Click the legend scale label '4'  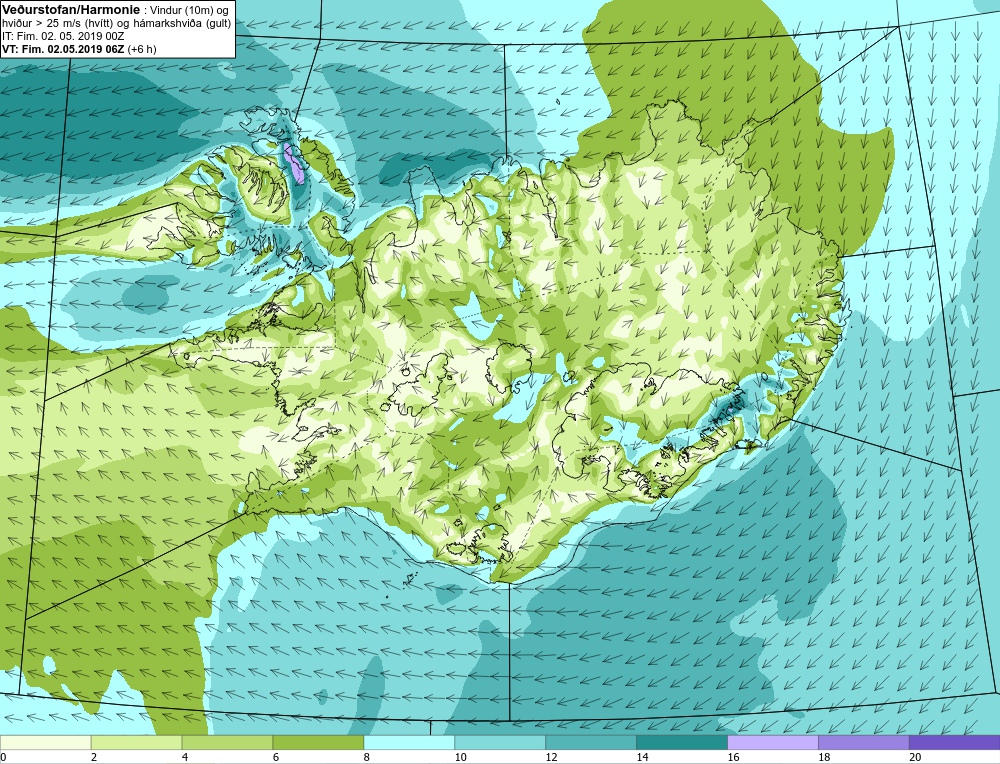185,758
